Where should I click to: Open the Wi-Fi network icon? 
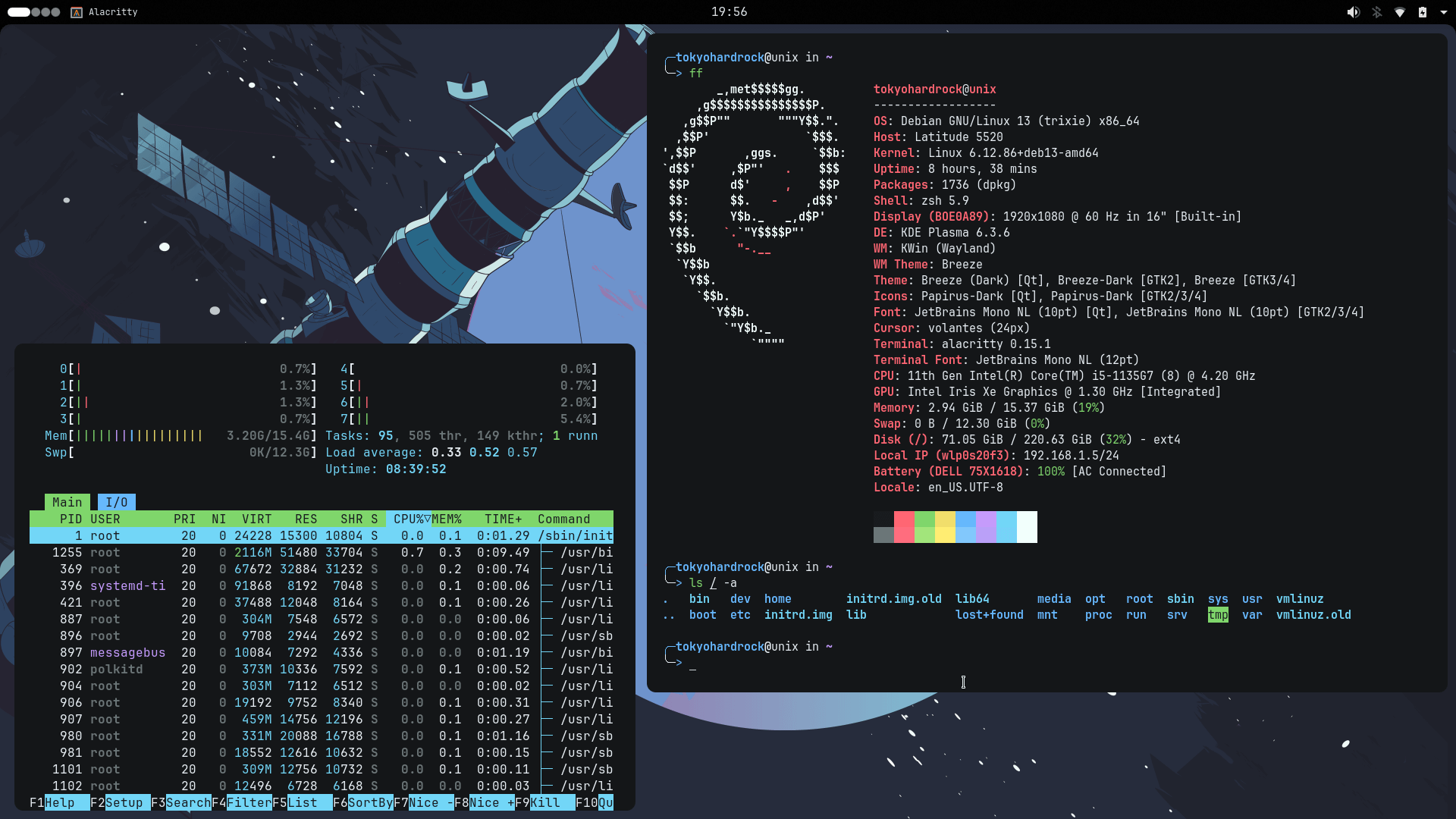[x=1400, y=12]
